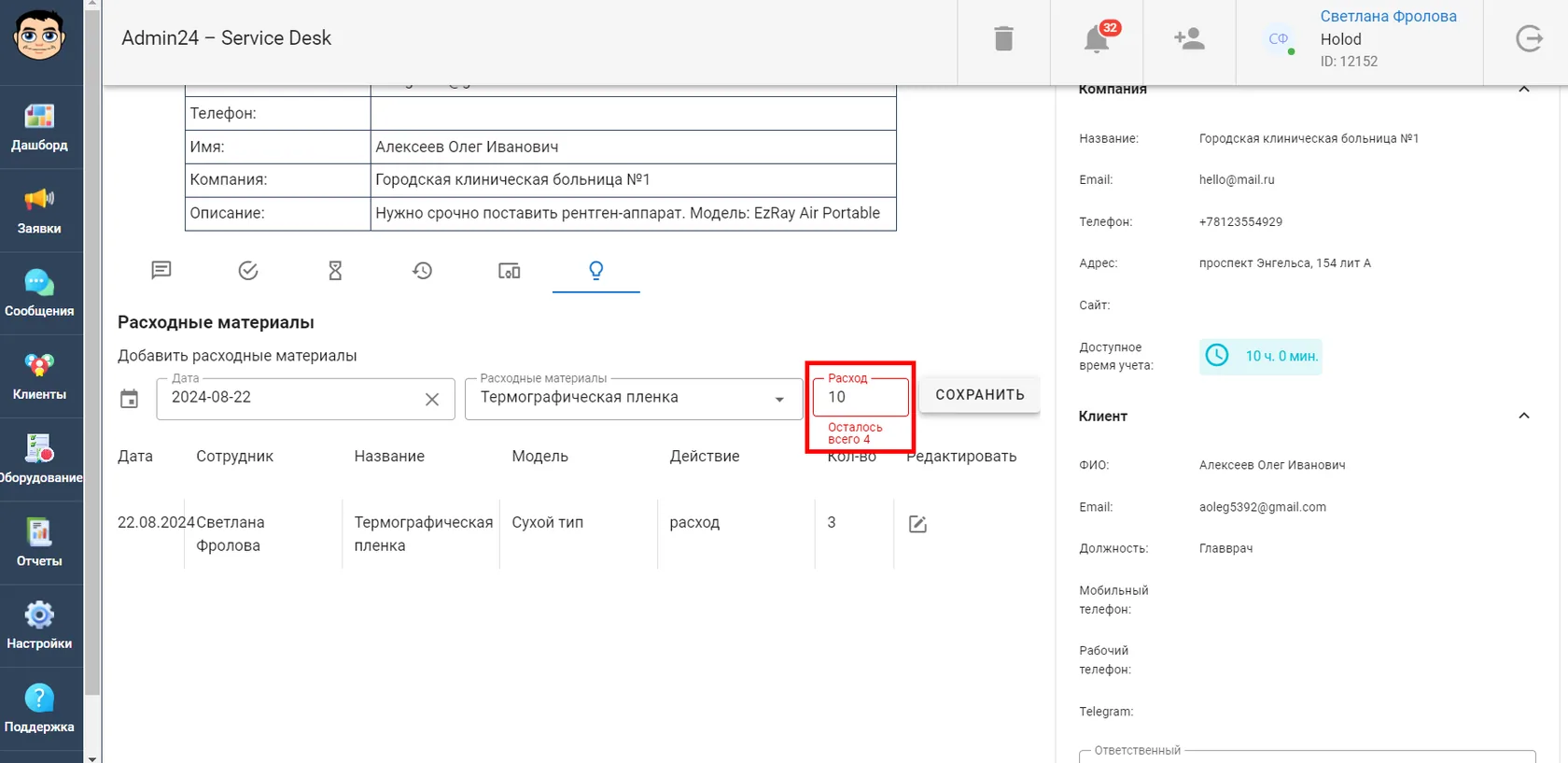Image resolution: width=1568 pixels, height=763 pixels.
Task: Open Отчеты section in sidebar
Action: pyautogui.click(x=39, y=543)
